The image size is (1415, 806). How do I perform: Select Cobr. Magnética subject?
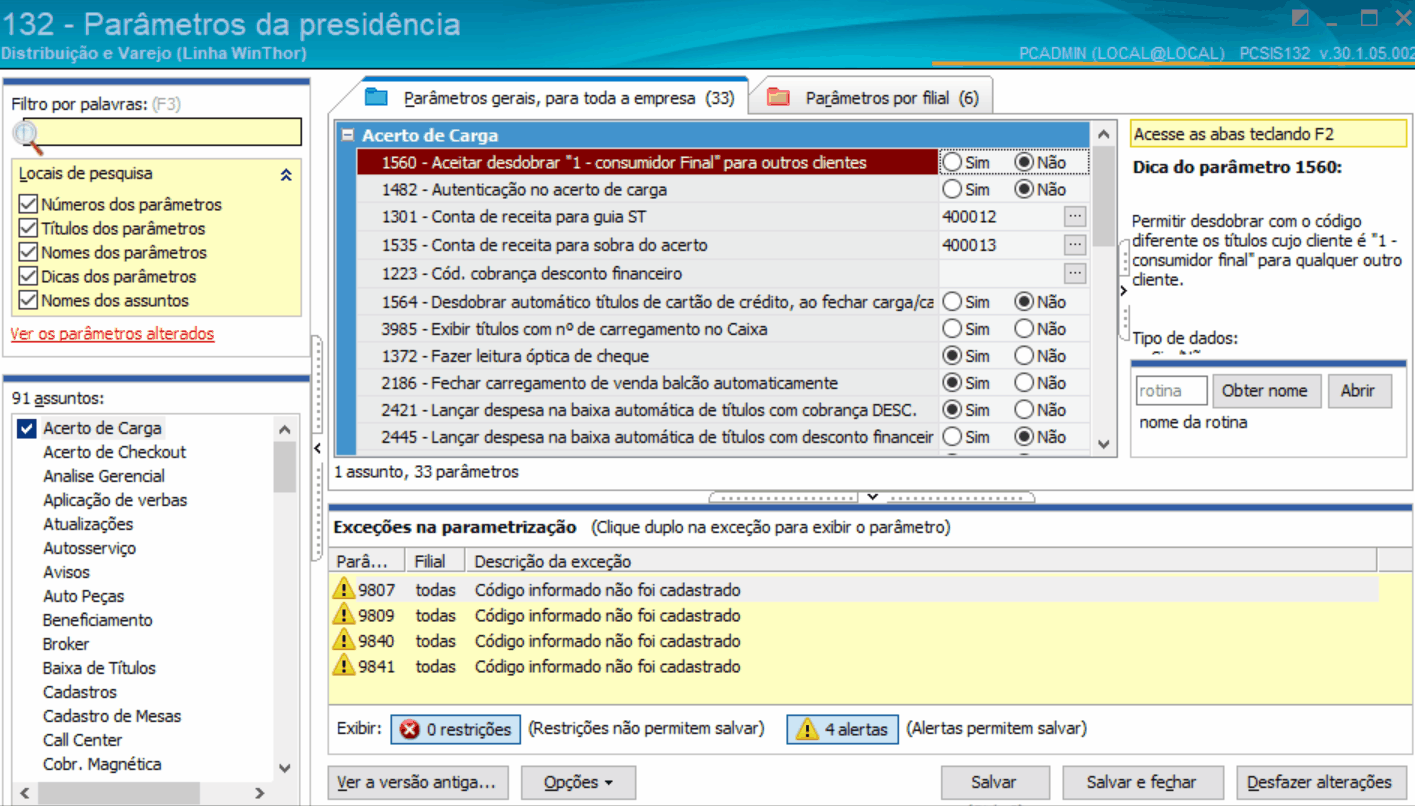(x=102, y=764)
